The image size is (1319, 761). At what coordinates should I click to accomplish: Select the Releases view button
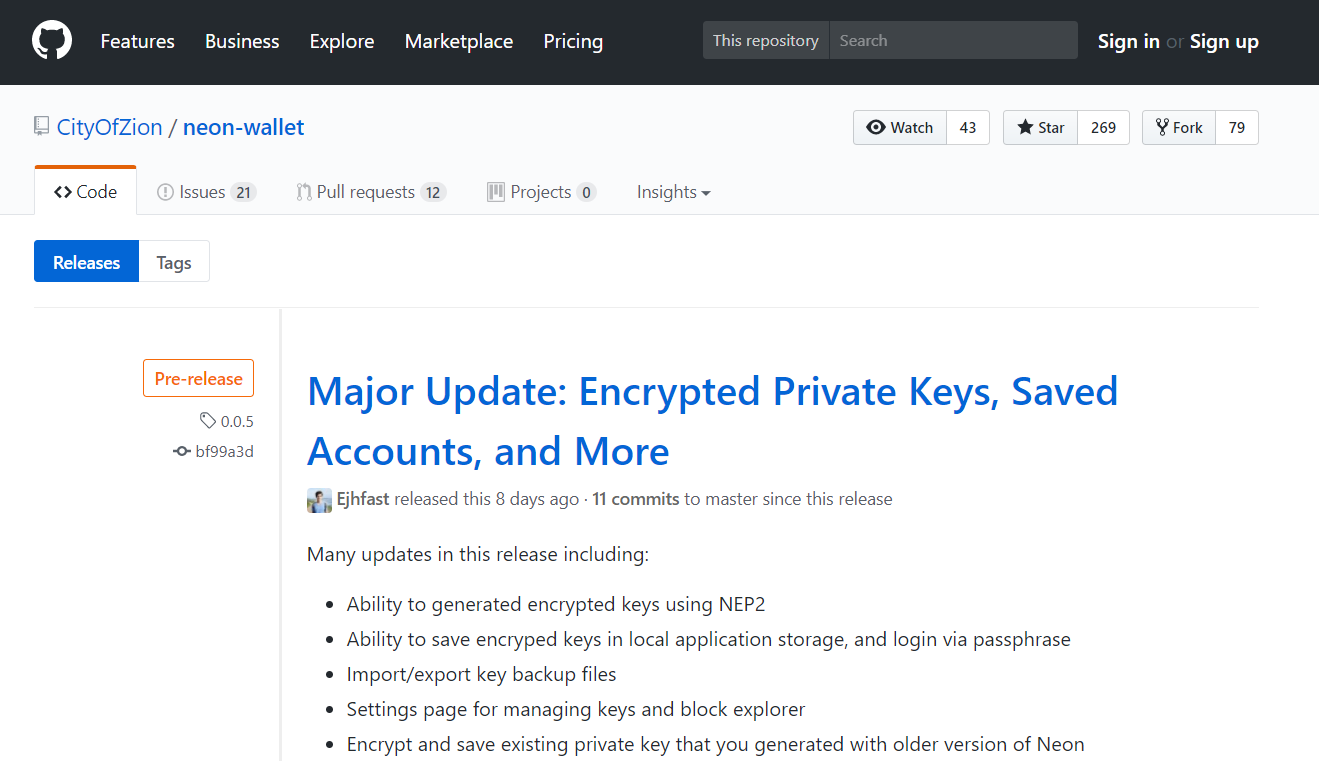(x=87, y=262)
